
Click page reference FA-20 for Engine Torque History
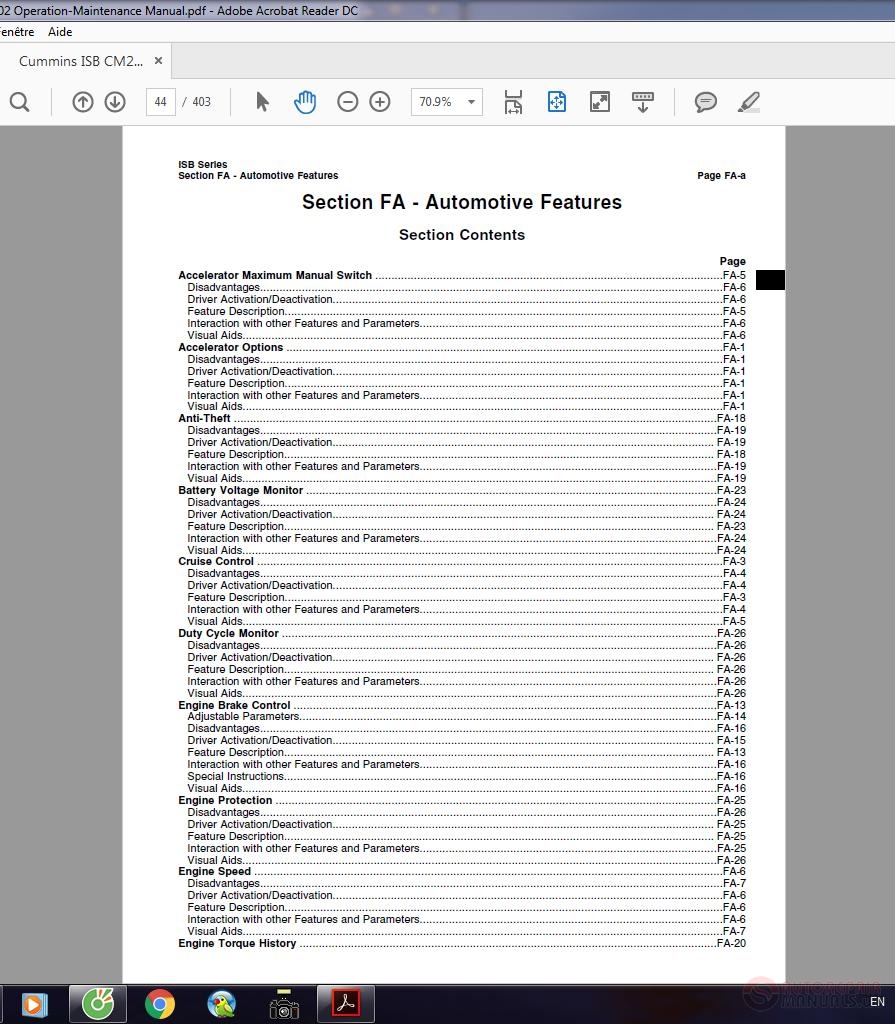tap(731, 944)
